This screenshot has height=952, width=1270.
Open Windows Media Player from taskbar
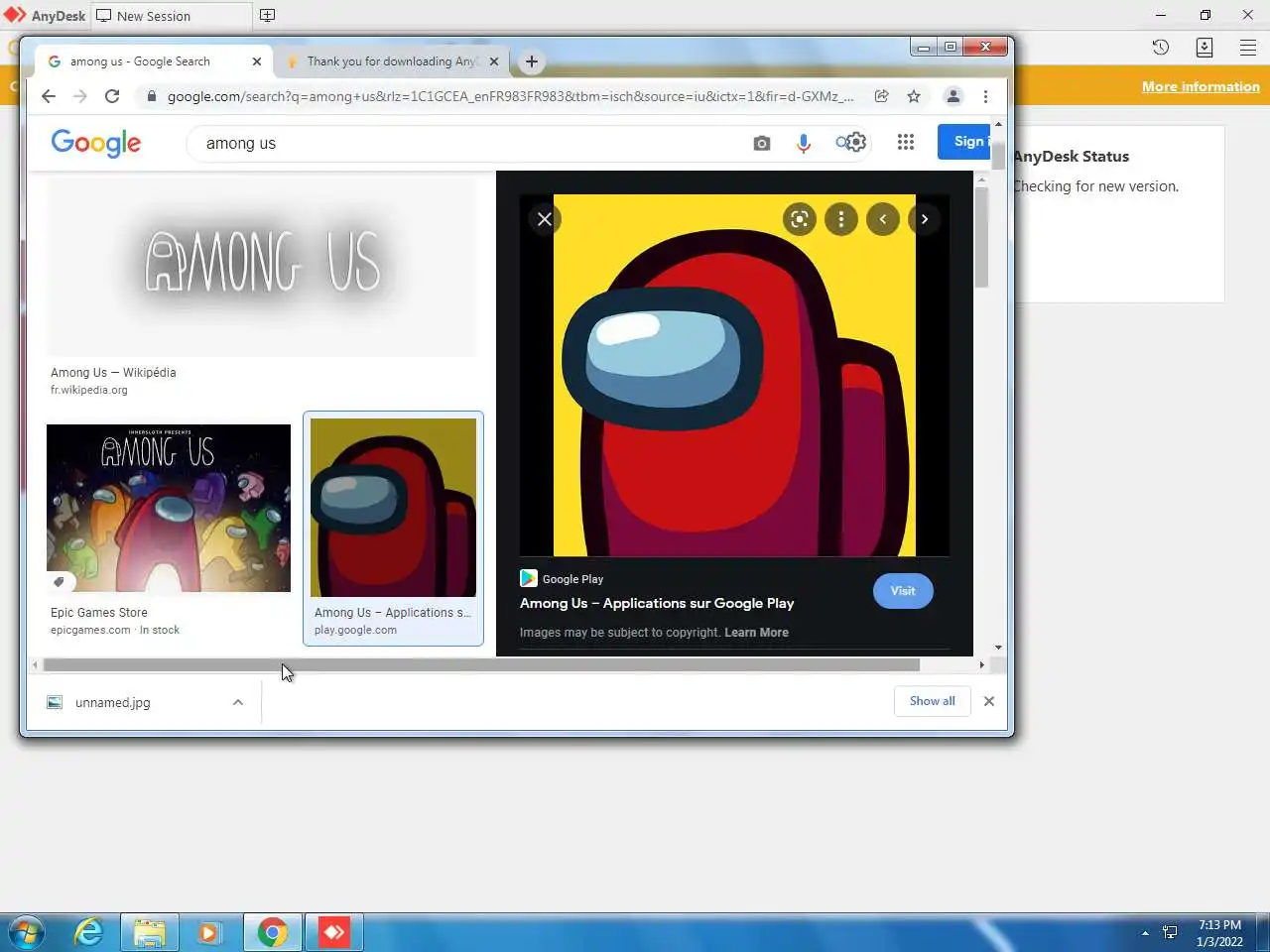click(209, 932)
